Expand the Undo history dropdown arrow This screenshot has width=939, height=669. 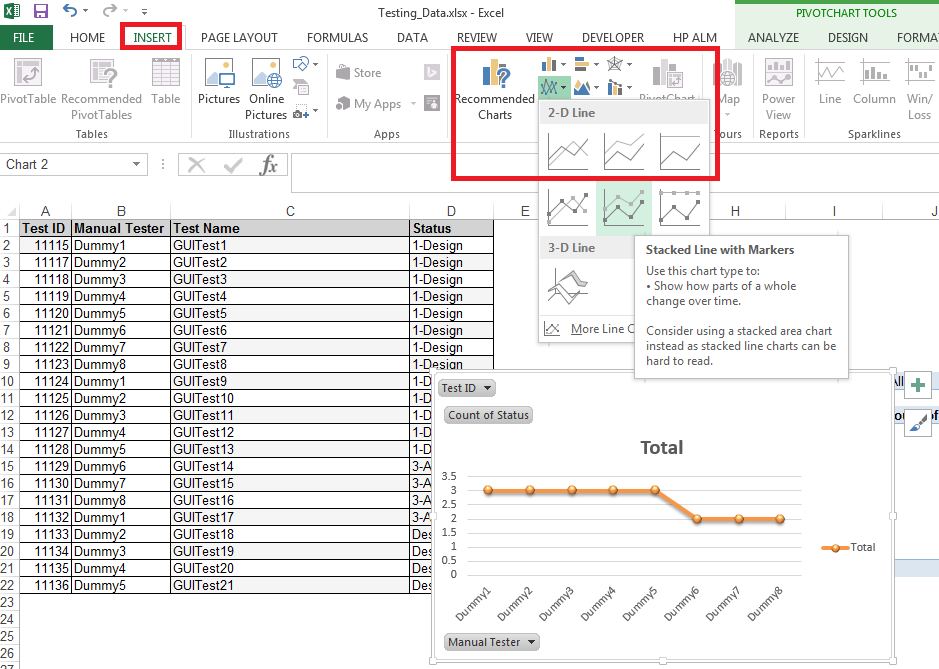(86, 11)
